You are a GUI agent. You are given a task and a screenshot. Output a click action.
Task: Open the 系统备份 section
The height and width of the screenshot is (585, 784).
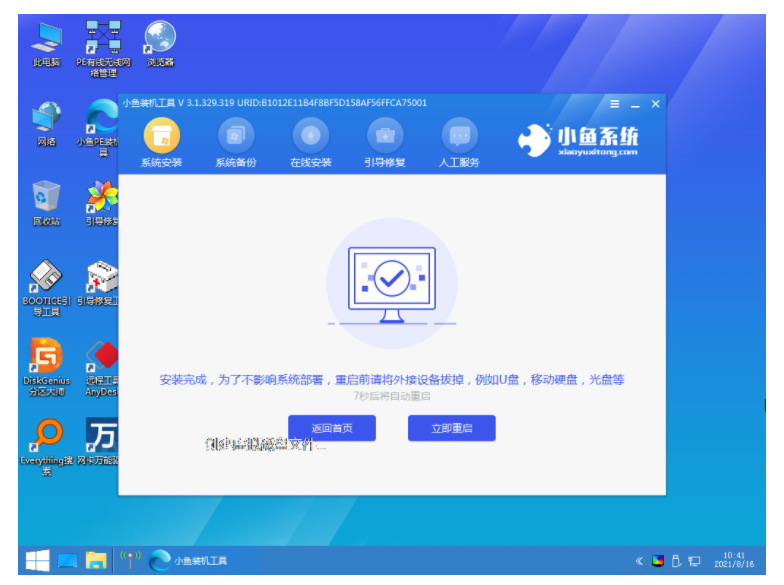(236, 142)
